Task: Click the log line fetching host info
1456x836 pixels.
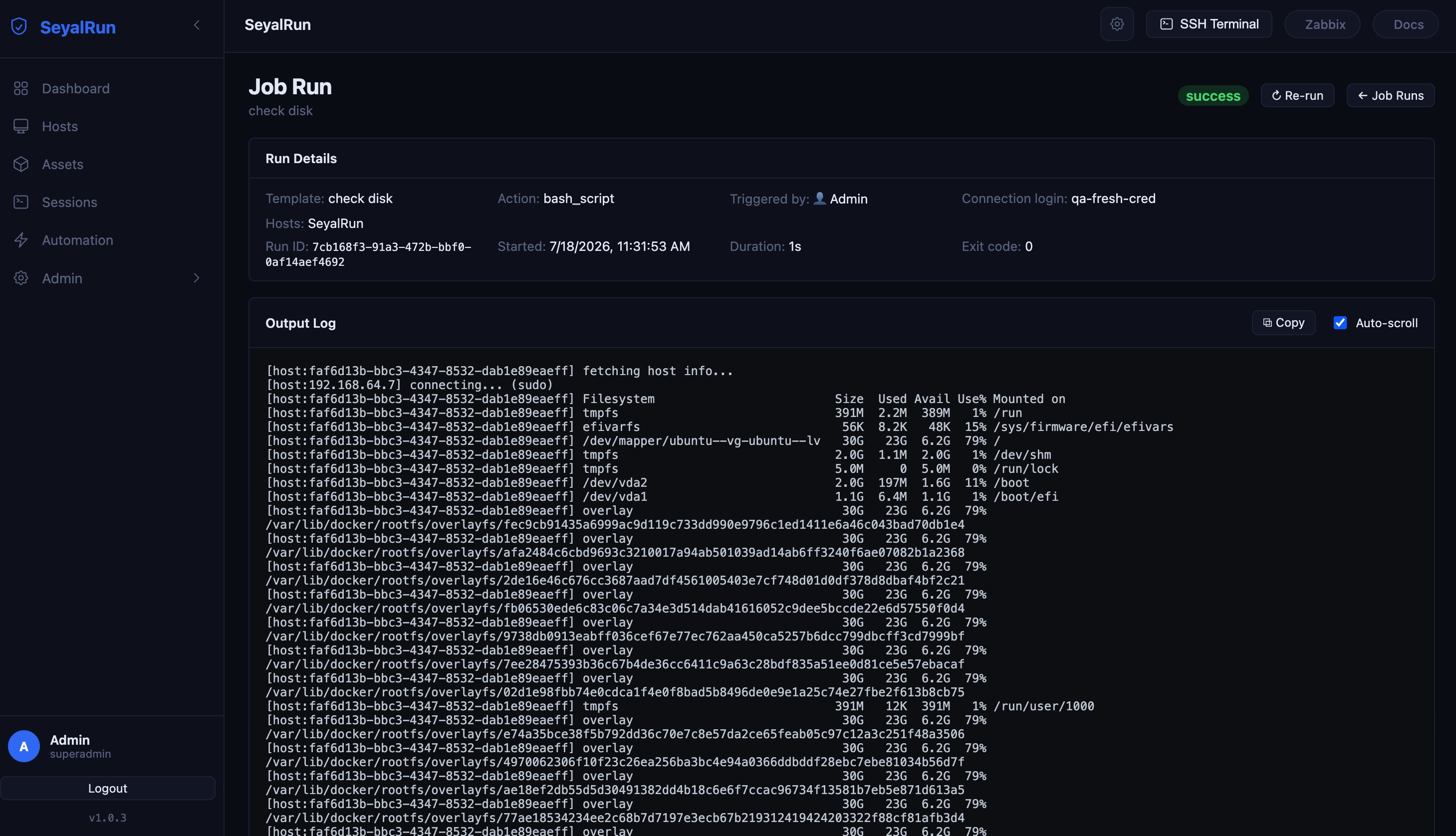Action: [x=499, y=371]
